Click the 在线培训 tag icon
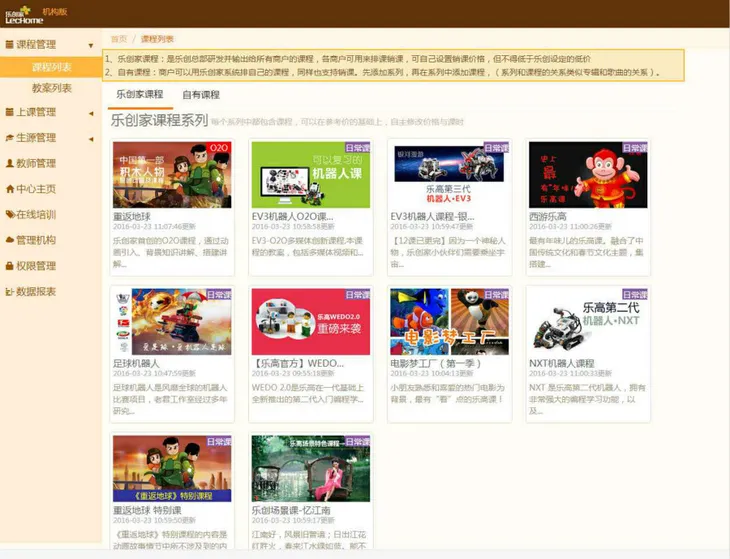730x559 pixels. (x=10, y=215)
